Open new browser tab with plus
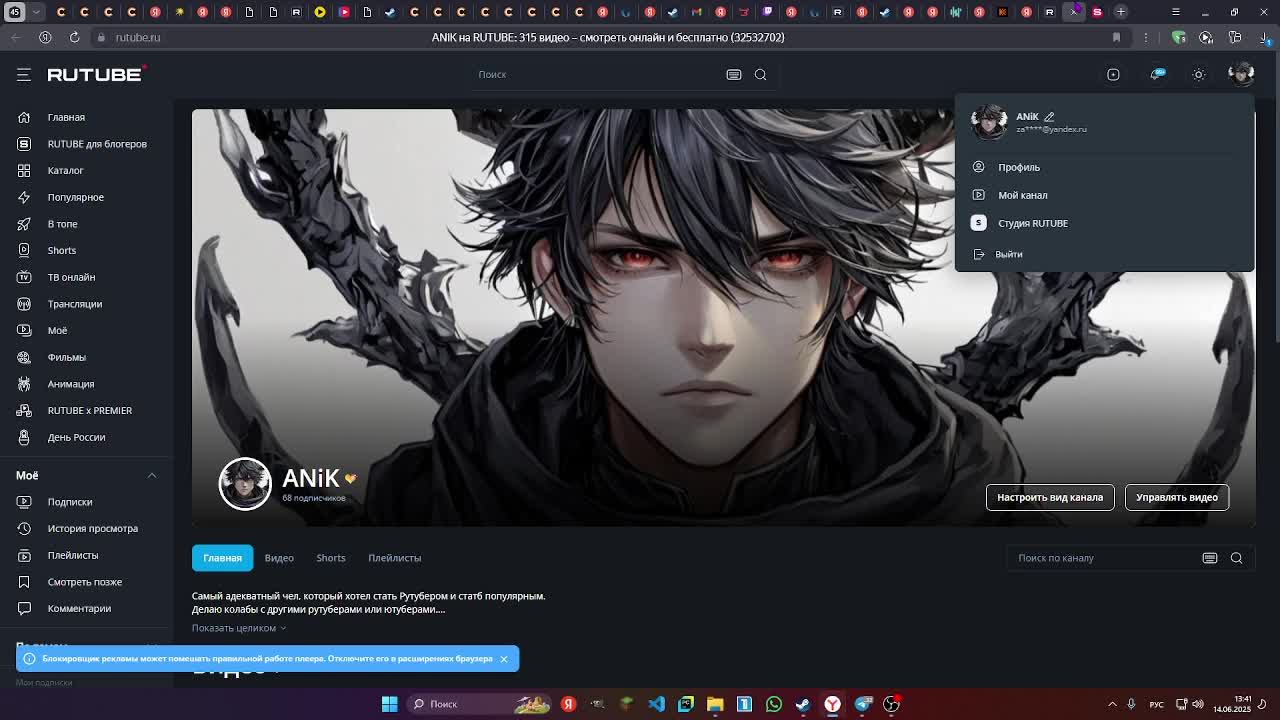The width and height of the screenshot is (1280, 720). click(x=1121, y=12)
